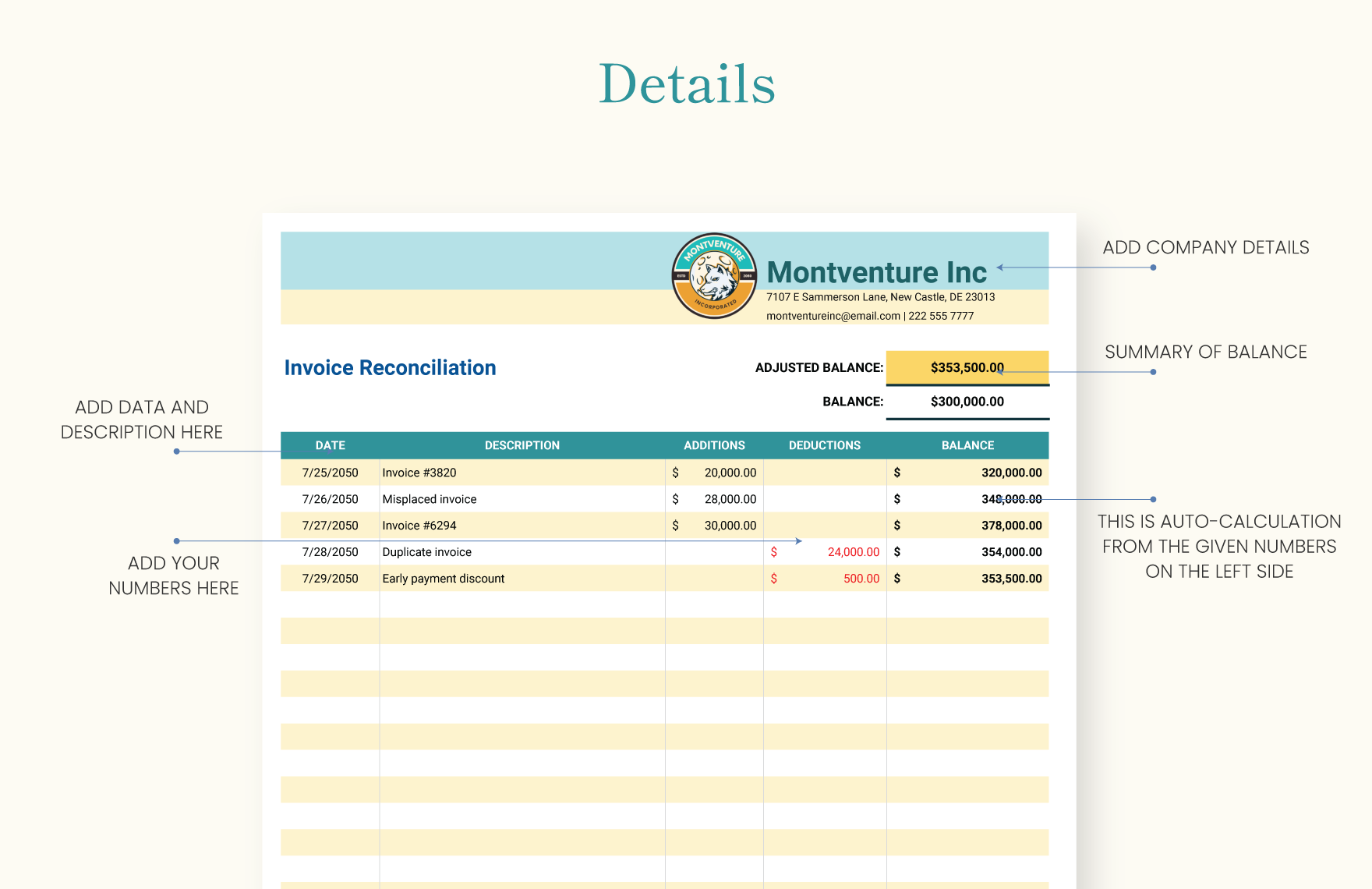
Task: Select the ADDITIONS column header
Action: 714,444
